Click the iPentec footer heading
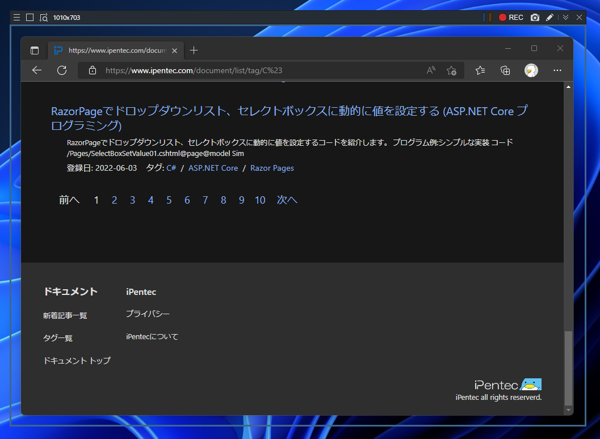The width and height of the screenshot is (600, 439). [141, 292]
